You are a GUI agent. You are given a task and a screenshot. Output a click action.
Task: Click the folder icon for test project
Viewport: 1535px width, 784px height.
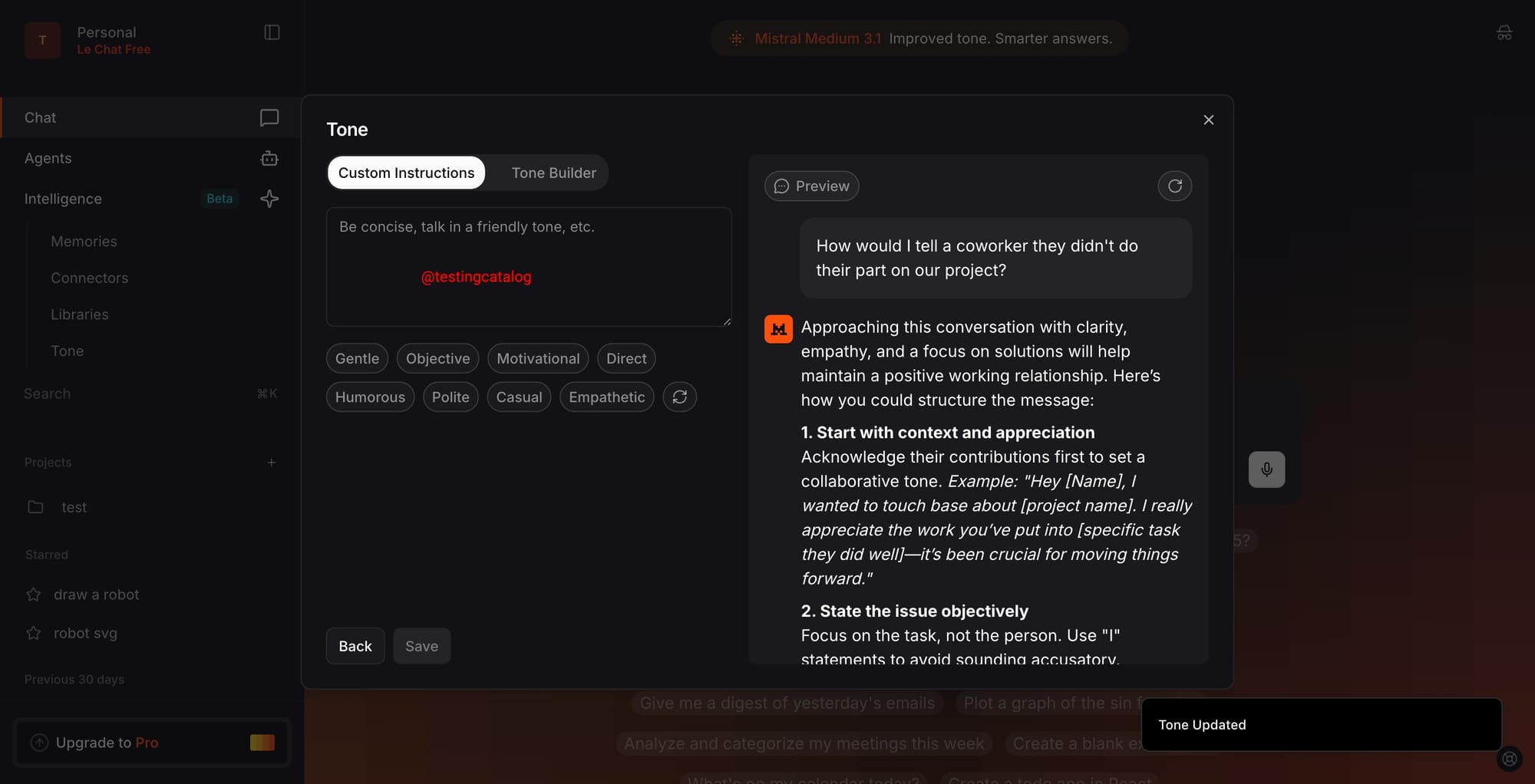35,507
